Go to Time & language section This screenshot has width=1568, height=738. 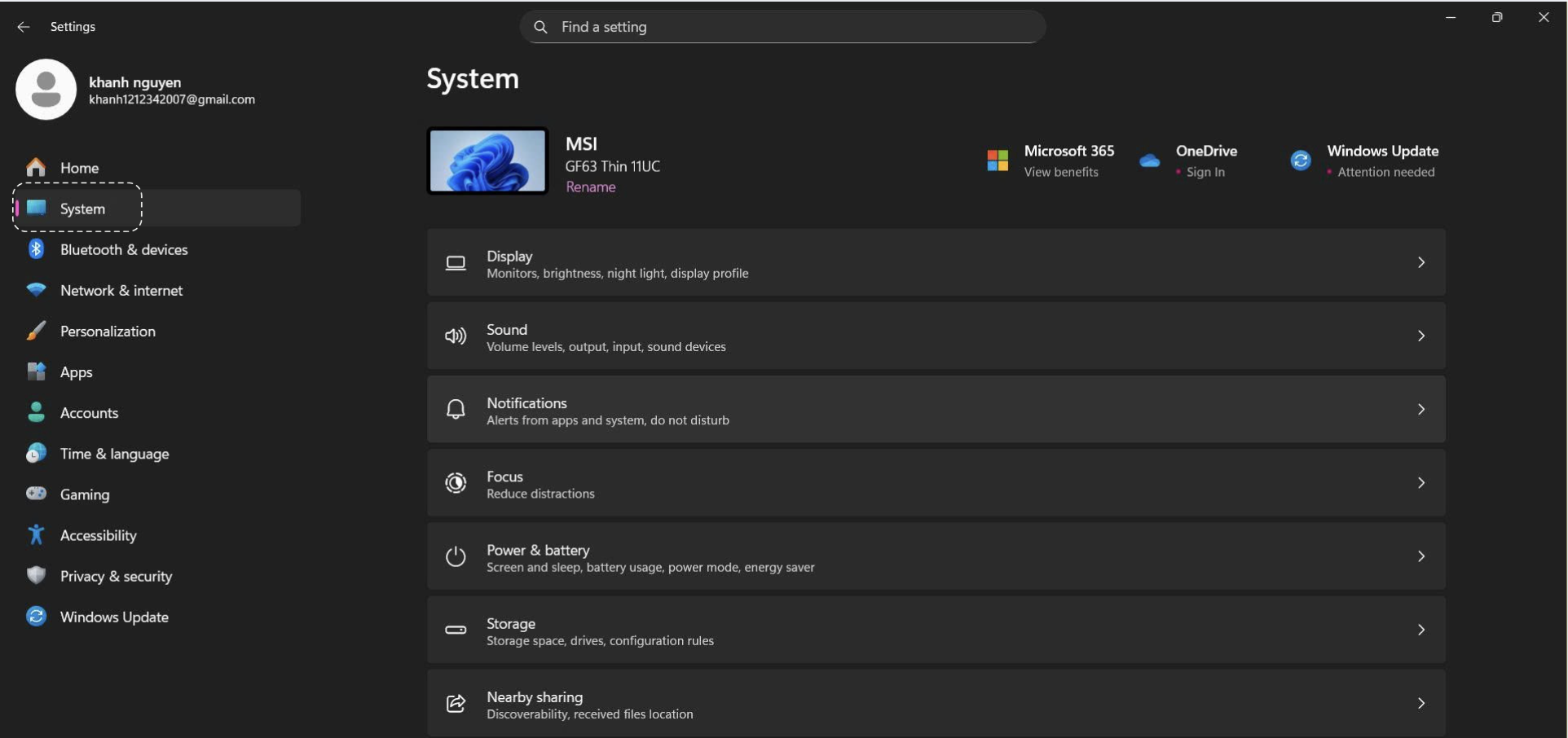click(x=114, y=454)
